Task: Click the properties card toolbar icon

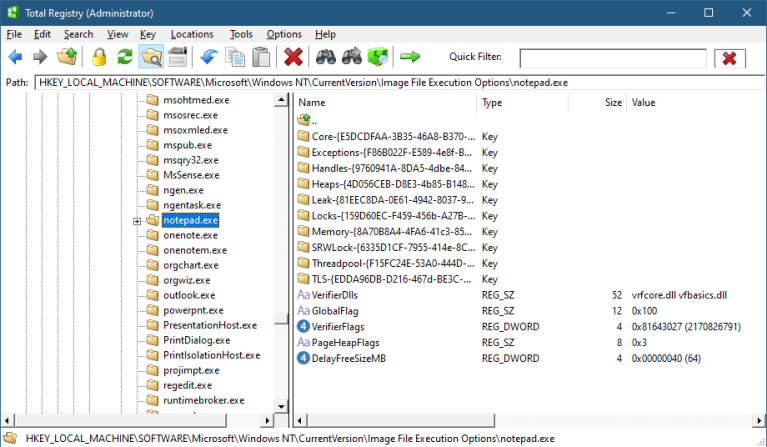Action: (x=177, y=57)
